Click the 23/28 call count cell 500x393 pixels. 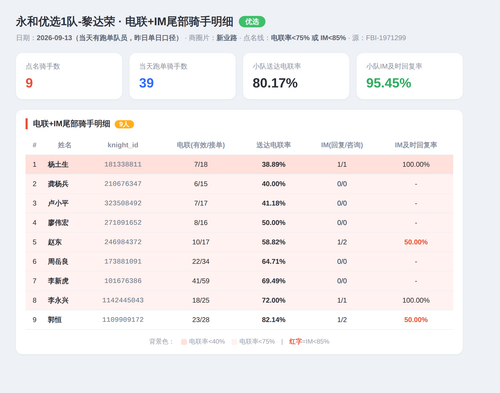tap(201, 319)
